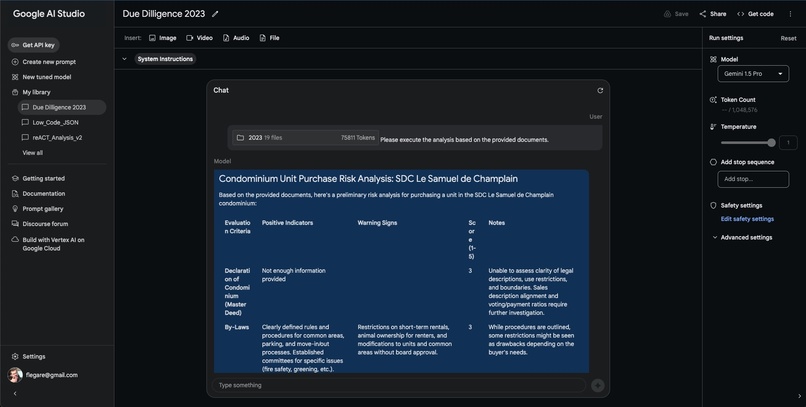The height and width of the screenshot is (407, 806).
Task: Click View all in library
Action: (x=32, y=153)
